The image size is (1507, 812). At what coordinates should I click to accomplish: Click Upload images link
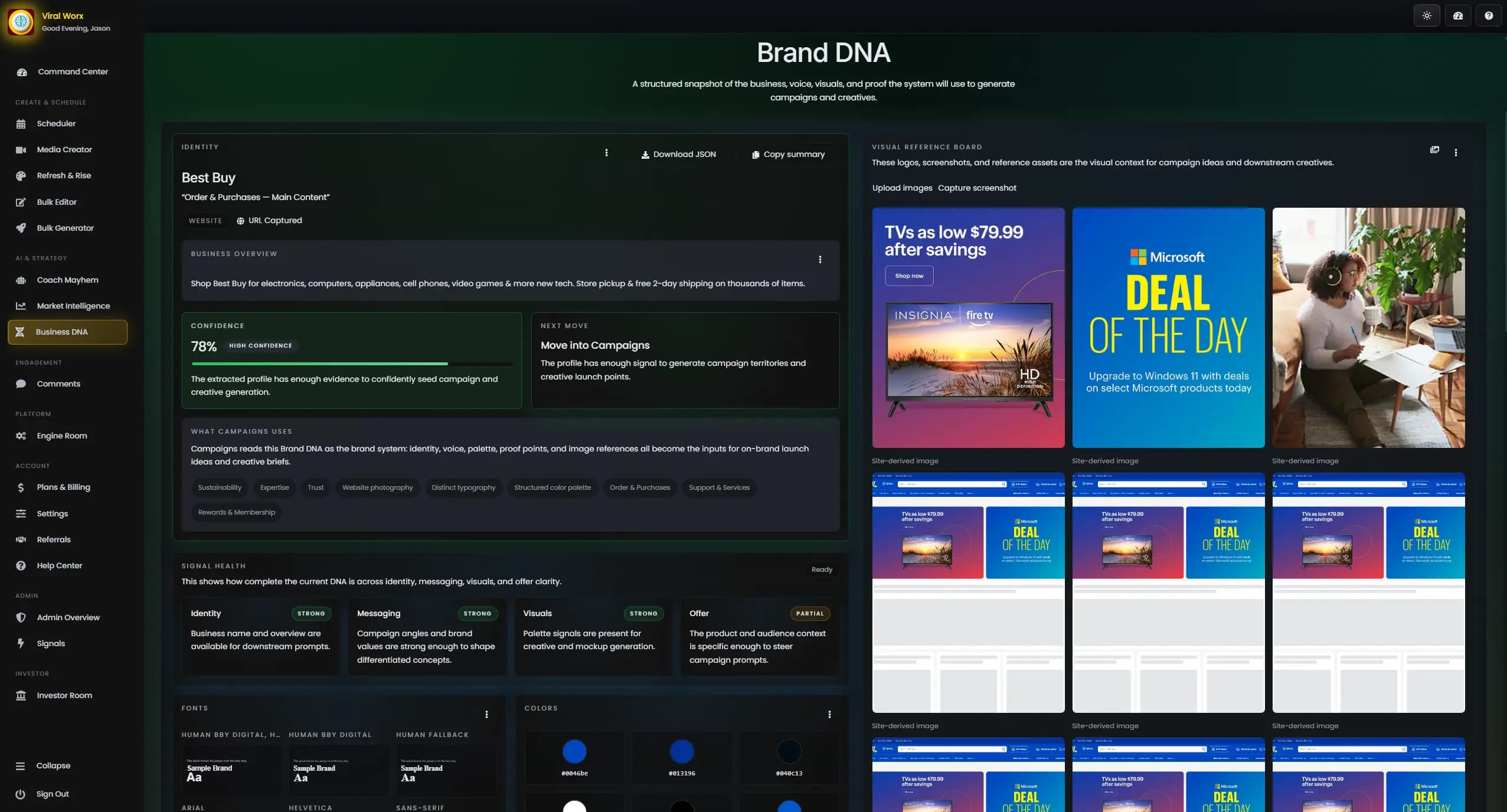(x=902, y=188)
